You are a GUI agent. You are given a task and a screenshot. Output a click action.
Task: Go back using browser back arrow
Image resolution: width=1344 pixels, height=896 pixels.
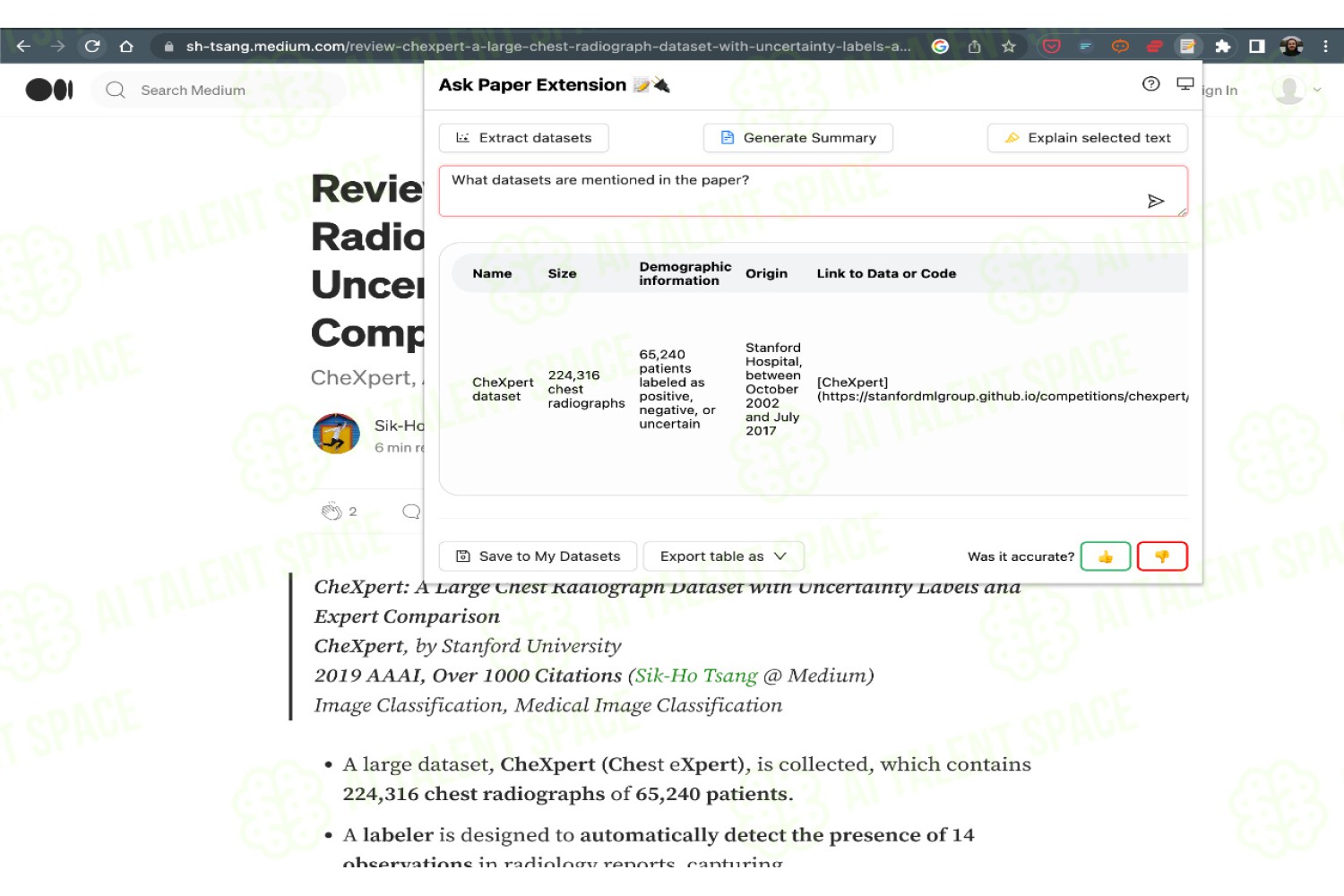[23, 47]
